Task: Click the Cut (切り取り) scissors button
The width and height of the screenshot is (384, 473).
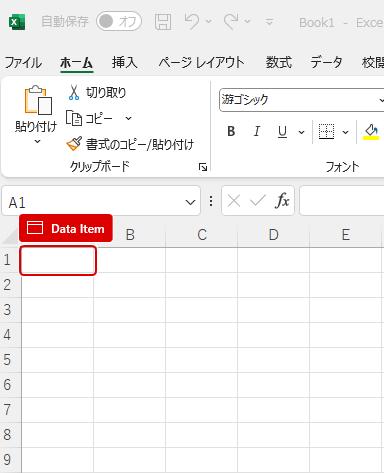Action: click(97, 92)
